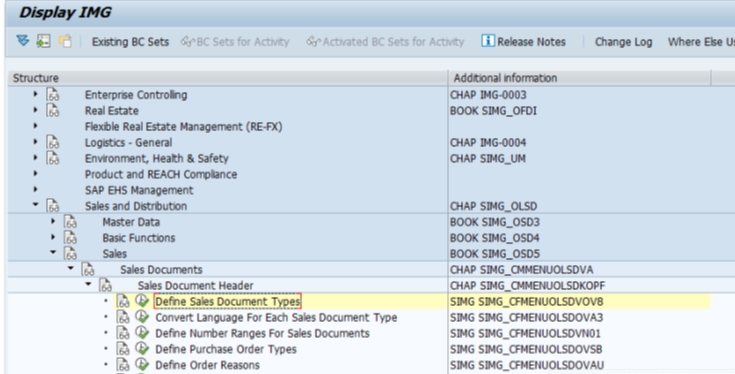Click the Where Else Used button

tap(701, 42)
